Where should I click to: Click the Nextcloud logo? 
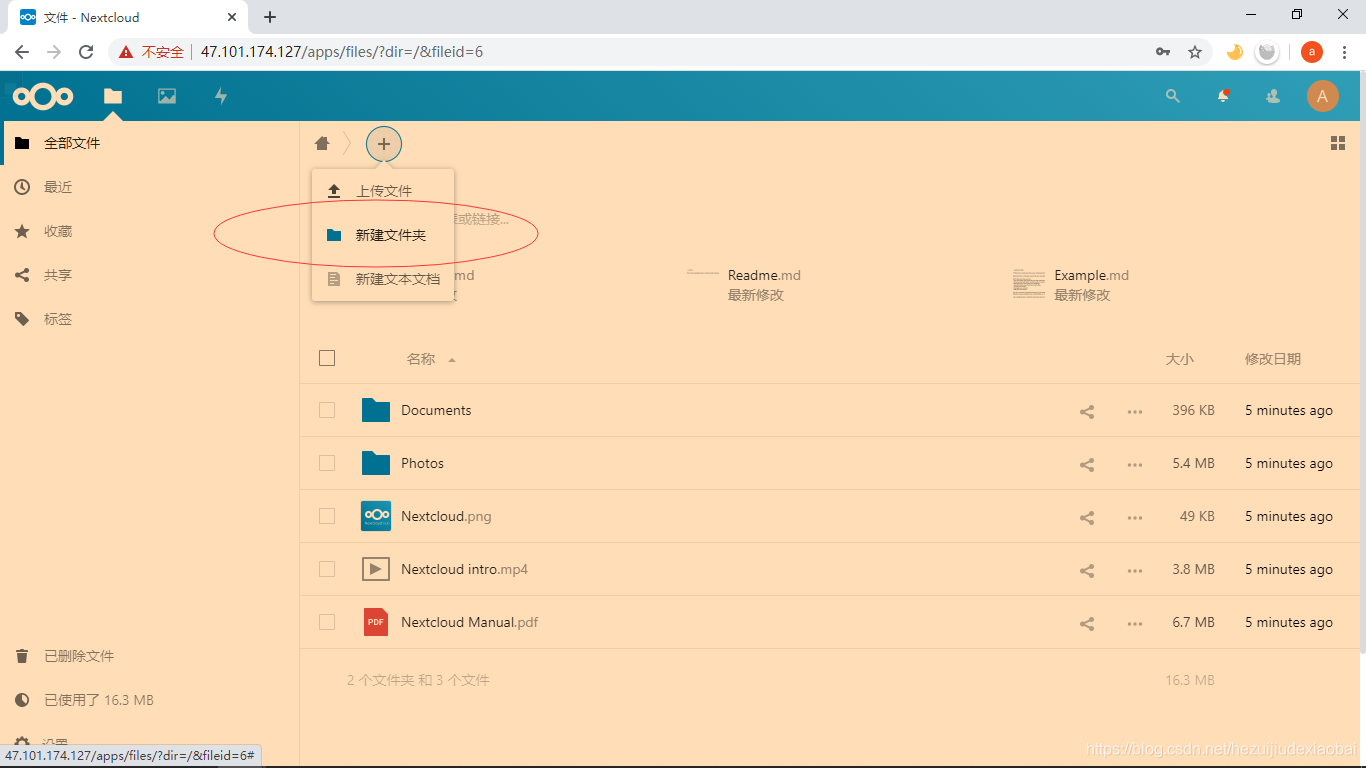43,96
